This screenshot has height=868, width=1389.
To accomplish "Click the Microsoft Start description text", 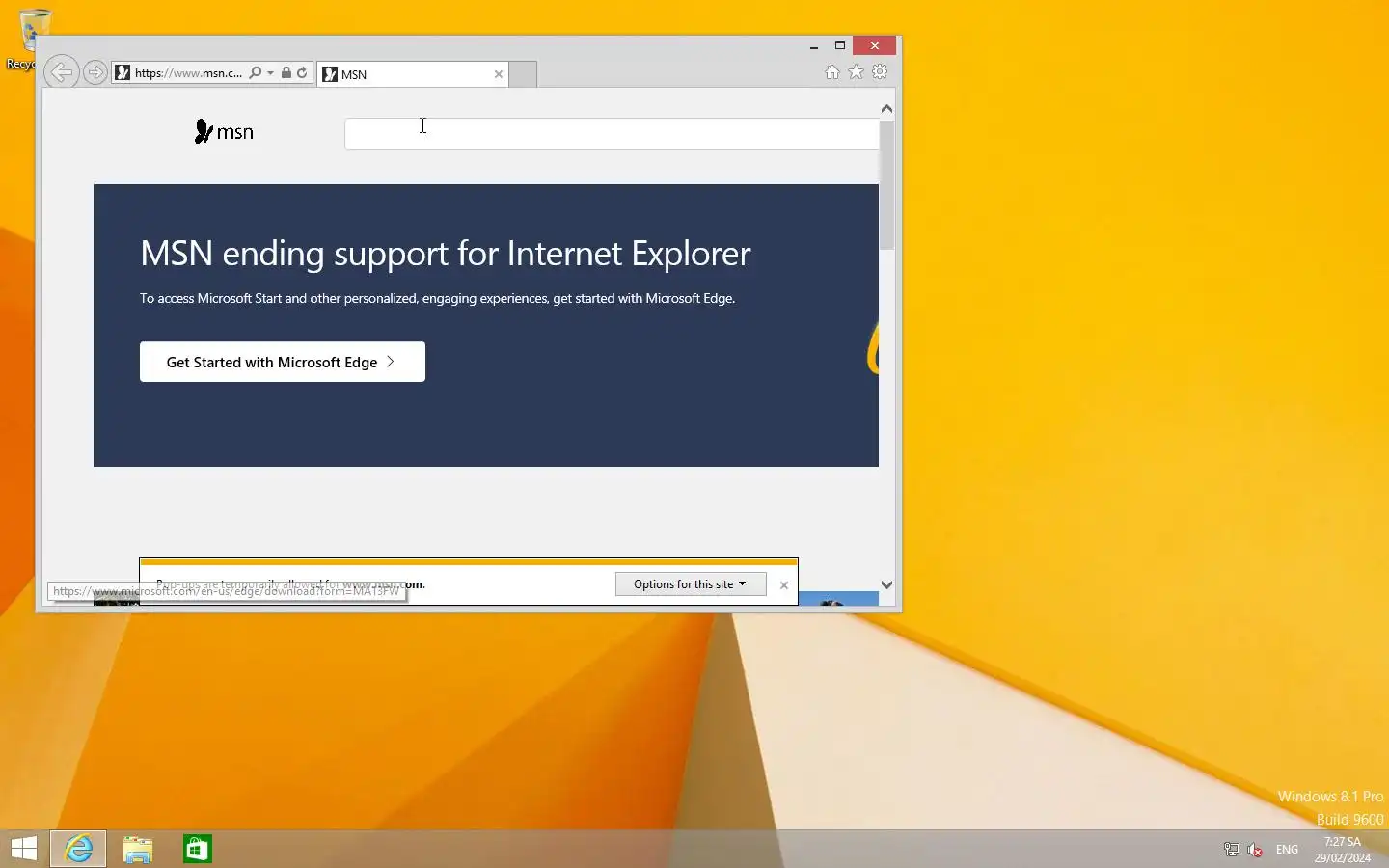I will (x=437, y=299).
